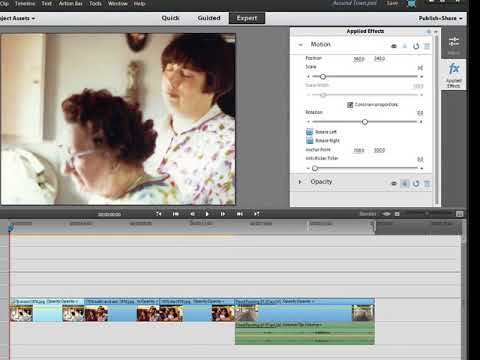Viewport: 480px width, 360px height.
Task: Click the fit-to-timeline icon beside Render
Action: (386, 214)
